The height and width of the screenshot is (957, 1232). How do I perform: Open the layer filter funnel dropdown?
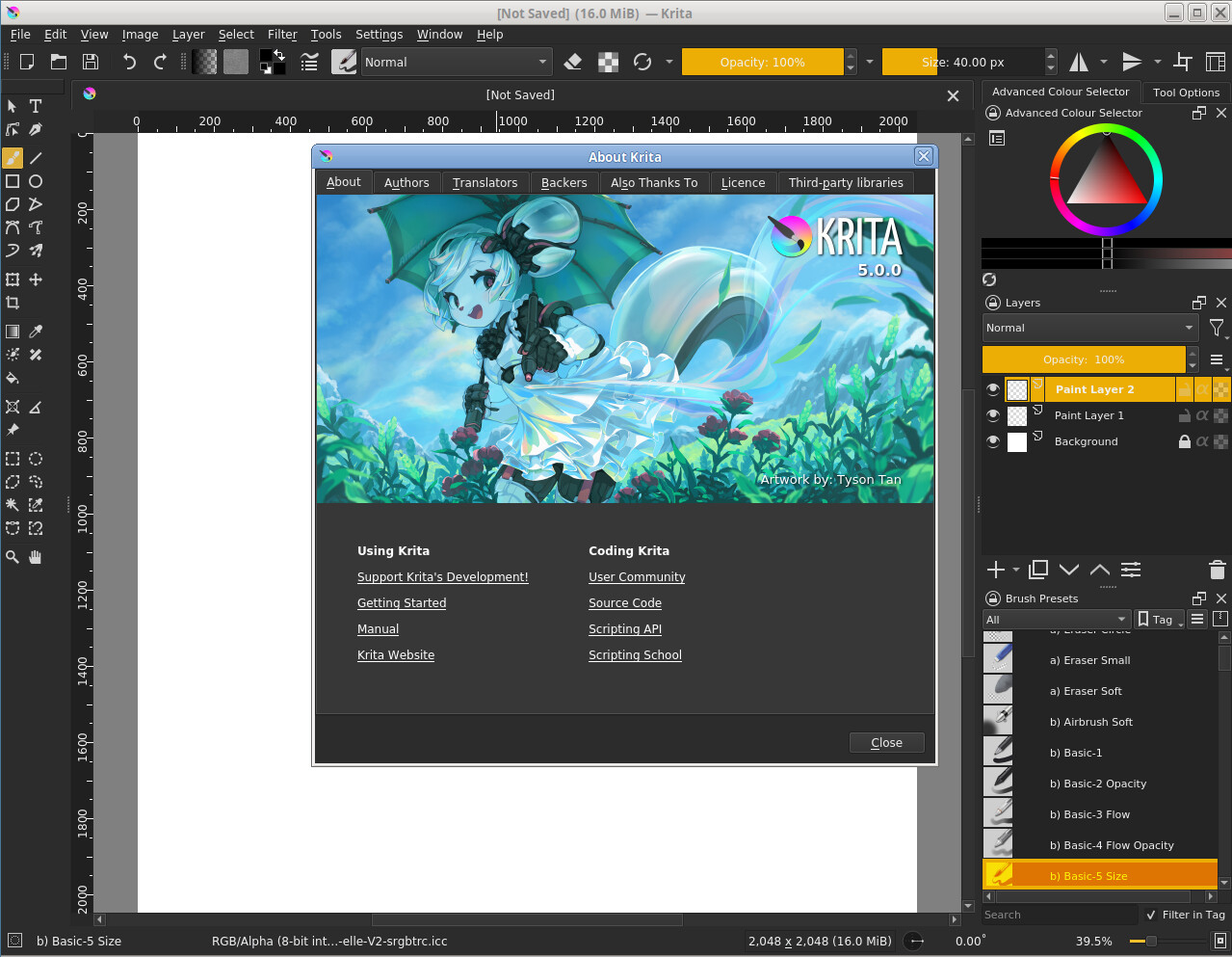coord(1218,329)
